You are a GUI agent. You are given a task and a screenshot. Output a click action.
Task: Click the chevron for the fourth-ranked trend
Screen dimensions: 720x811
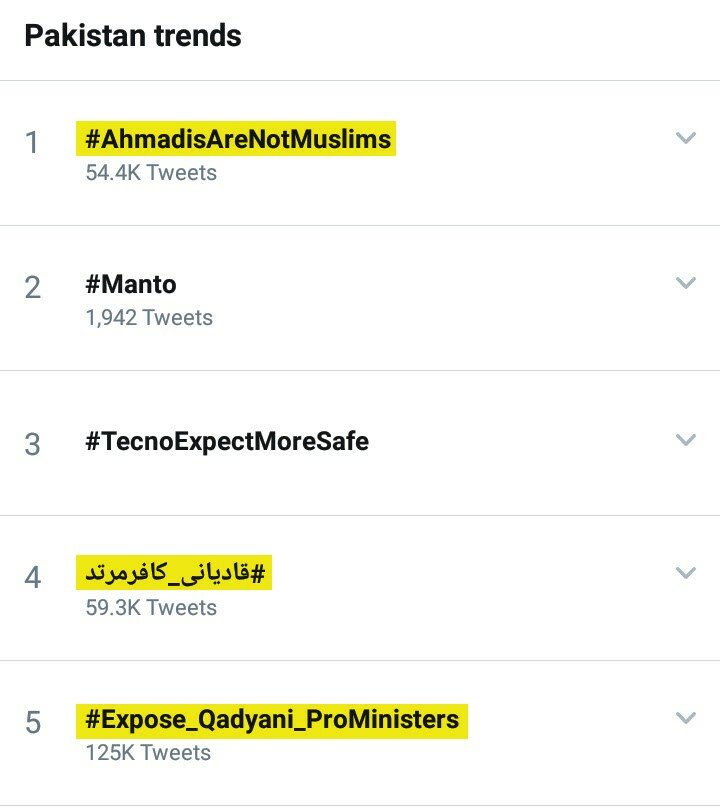pyautogui.click(x=685, y=573)
